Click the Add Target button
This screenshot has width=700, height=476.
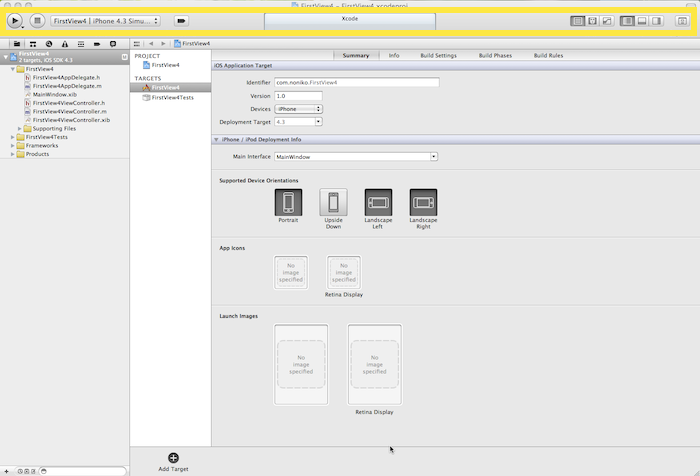(173, 462)
